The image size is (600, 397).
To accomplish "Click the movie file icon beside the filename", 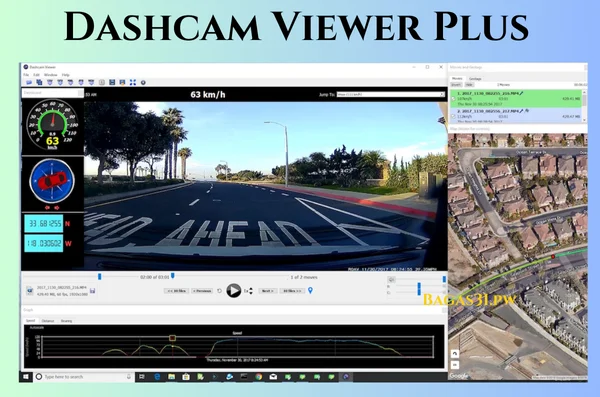I will 29,291.
